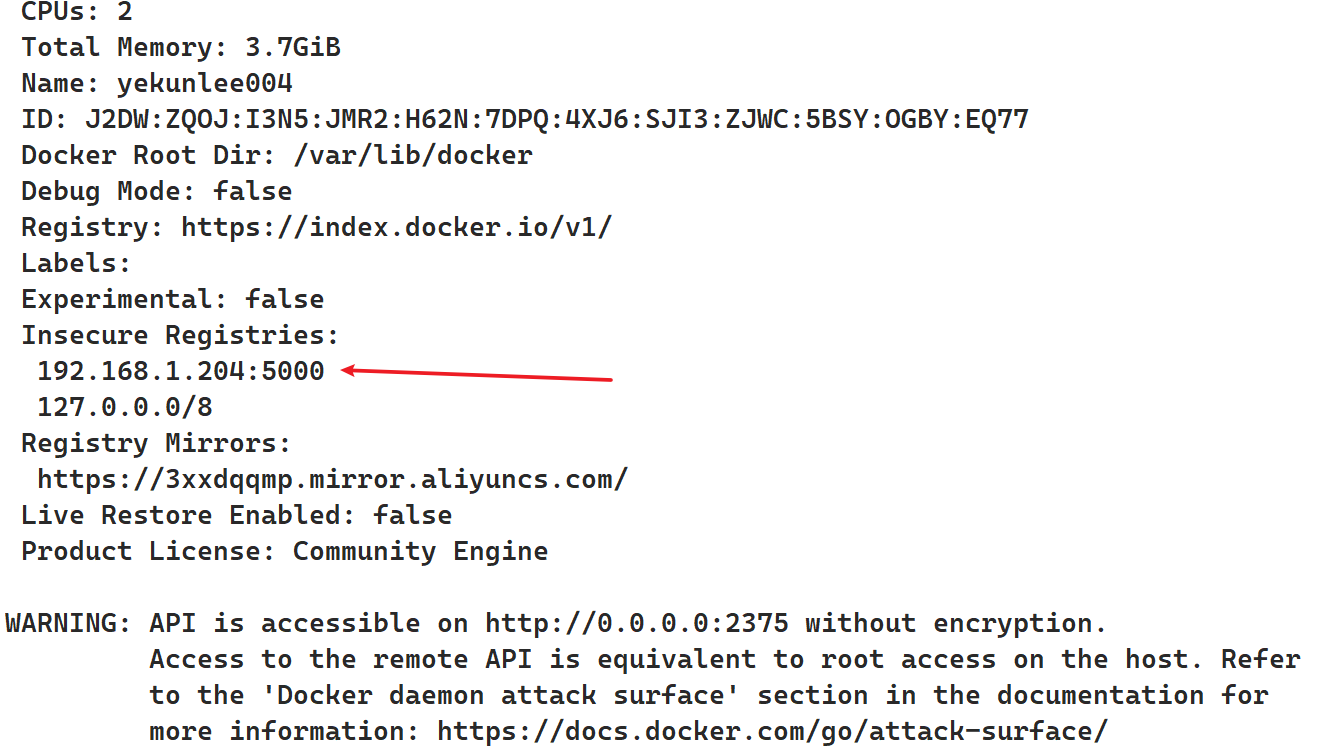
Task: Click the hostname yekunlee004
Action: point(205,83)
